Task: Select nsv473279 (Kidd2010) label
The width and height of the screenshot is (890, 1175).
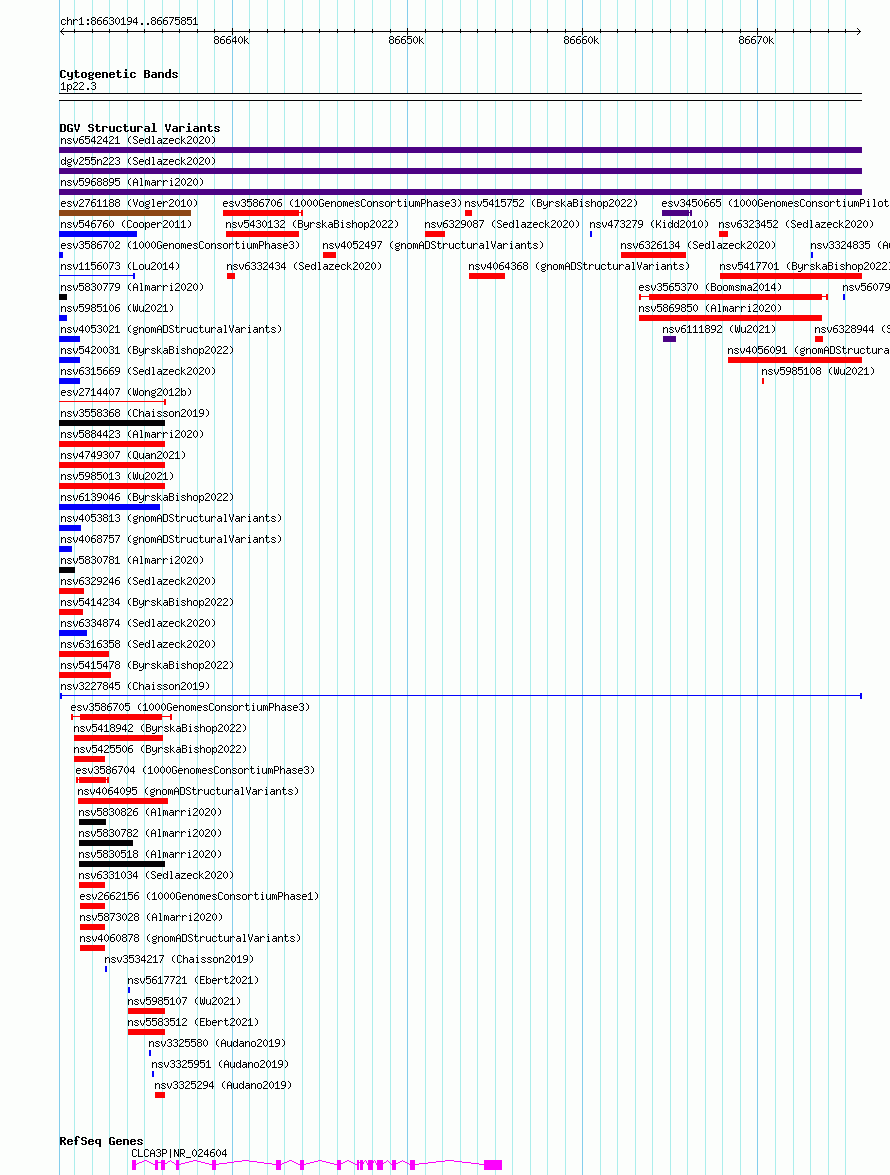Action: (x=650, y=224)
